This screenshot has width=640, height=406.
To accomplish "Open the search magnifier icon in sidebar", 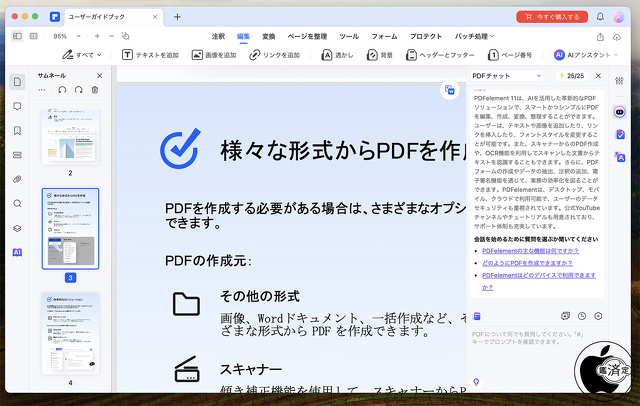I will pos(17,204).
